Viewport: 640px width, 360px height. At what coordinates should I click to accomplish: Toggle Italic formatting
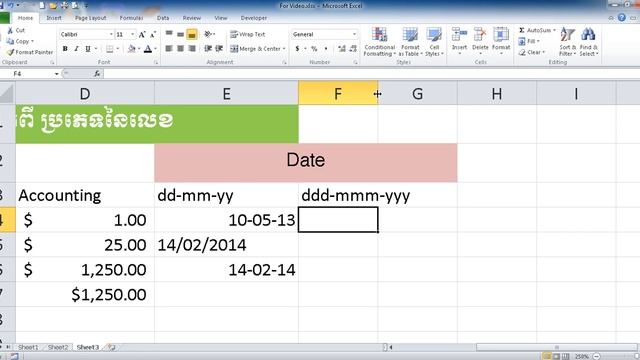coord(76,49)
